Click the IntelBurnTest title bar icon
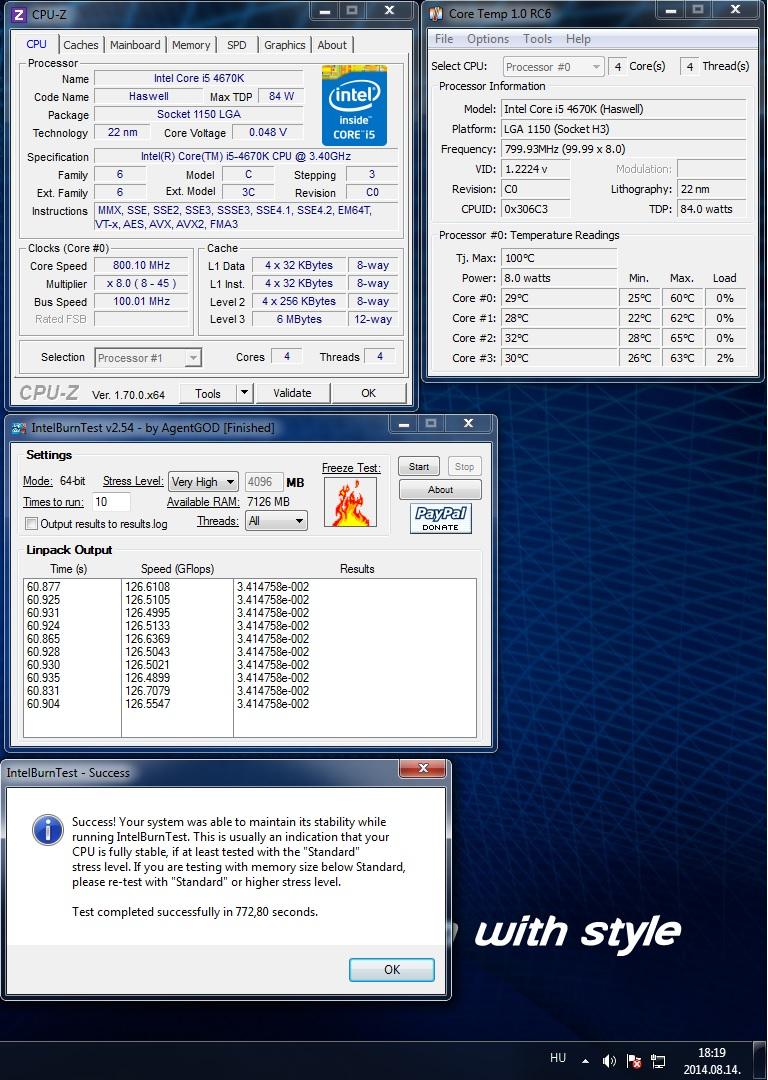Image resolution: width=768 pixels, height=1080 pixels. click(20, 428)
